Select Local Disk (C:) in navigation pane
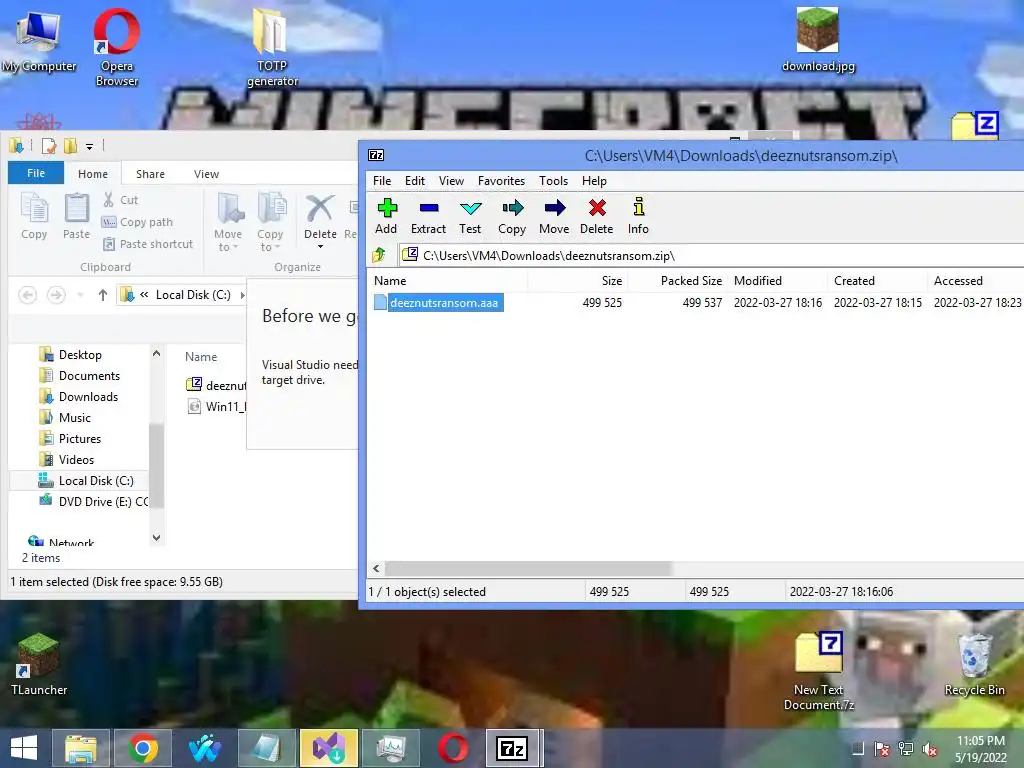1024x768 pixels. (86, 481)
